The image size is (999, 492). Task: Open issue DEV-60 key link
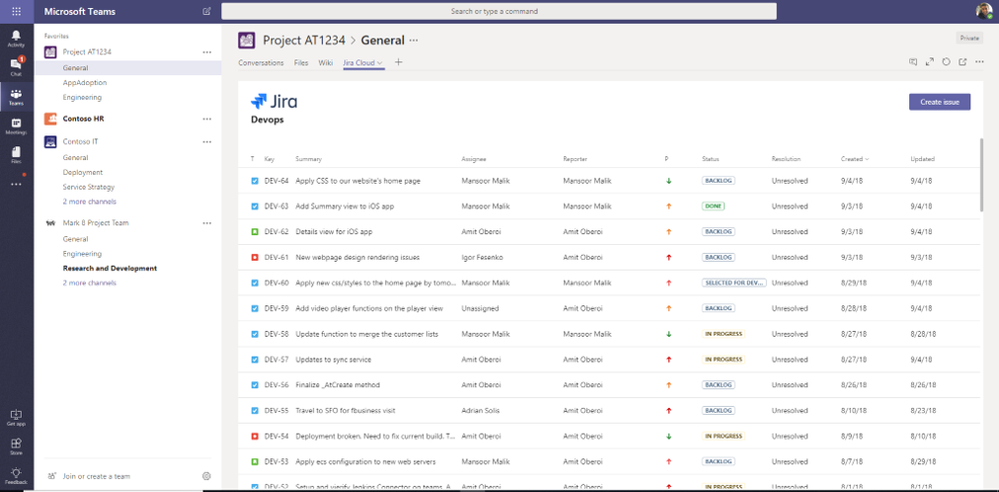pos(277,283)
